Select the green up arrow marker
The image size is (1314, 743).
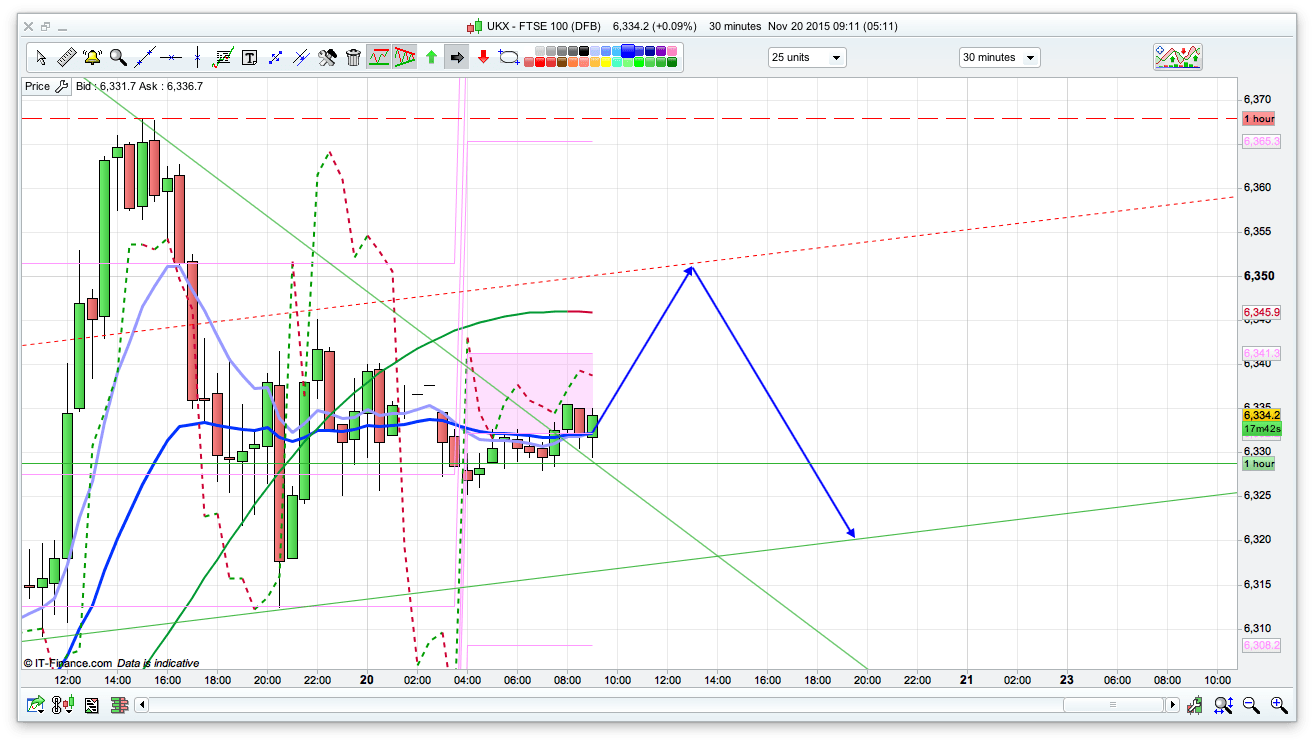tap(431, 57)
